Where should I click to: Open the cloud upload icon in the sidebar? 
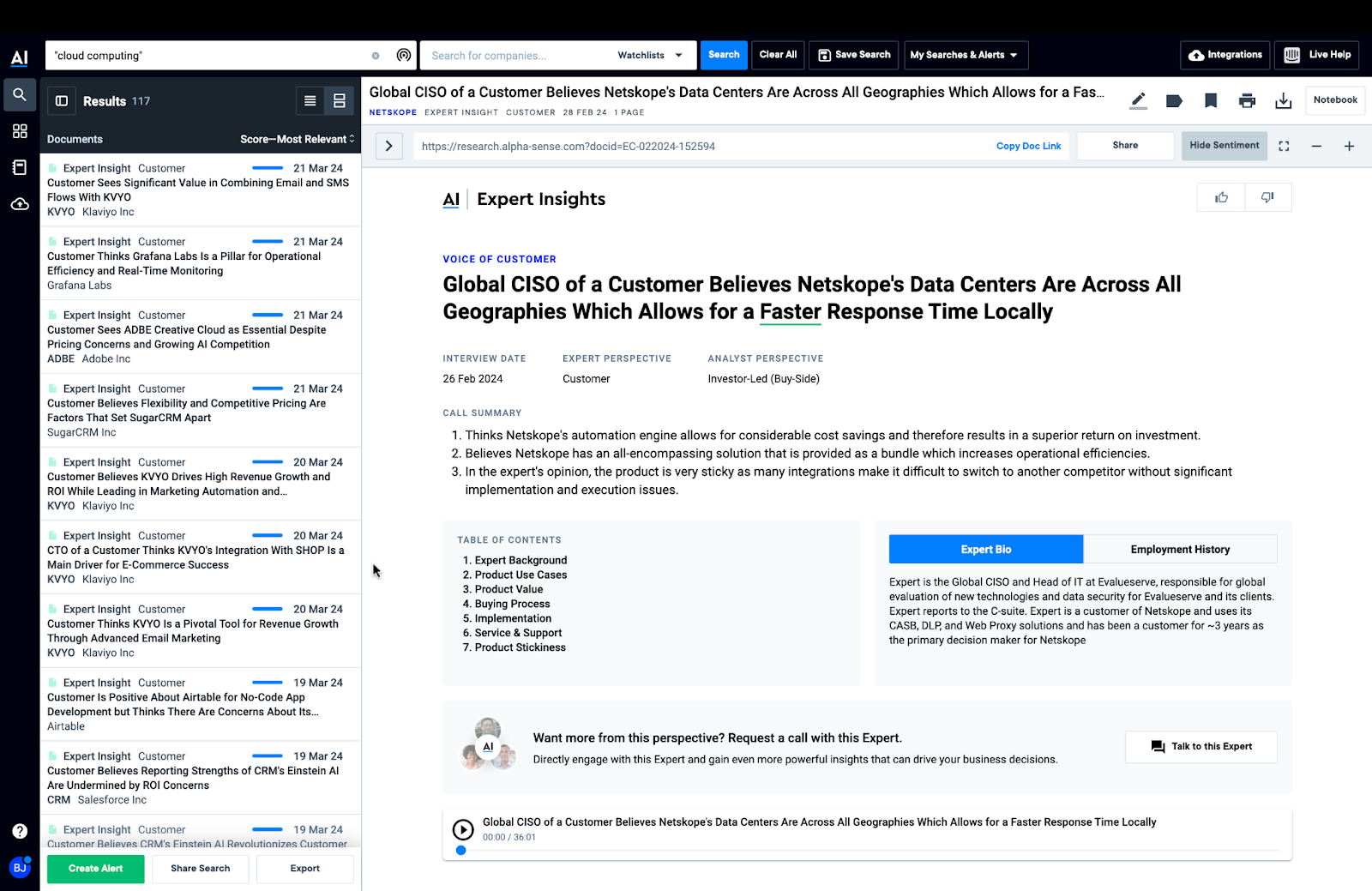click(20, 204)
